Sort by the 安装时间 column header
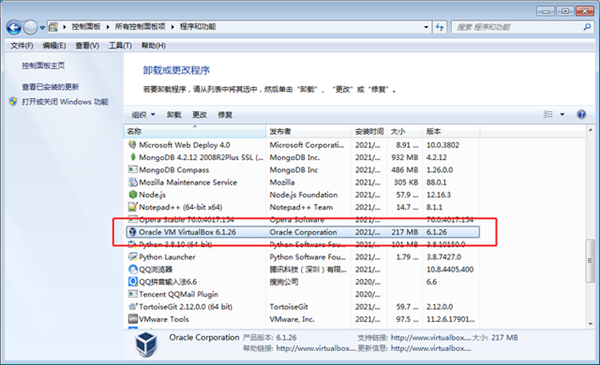 369,132
